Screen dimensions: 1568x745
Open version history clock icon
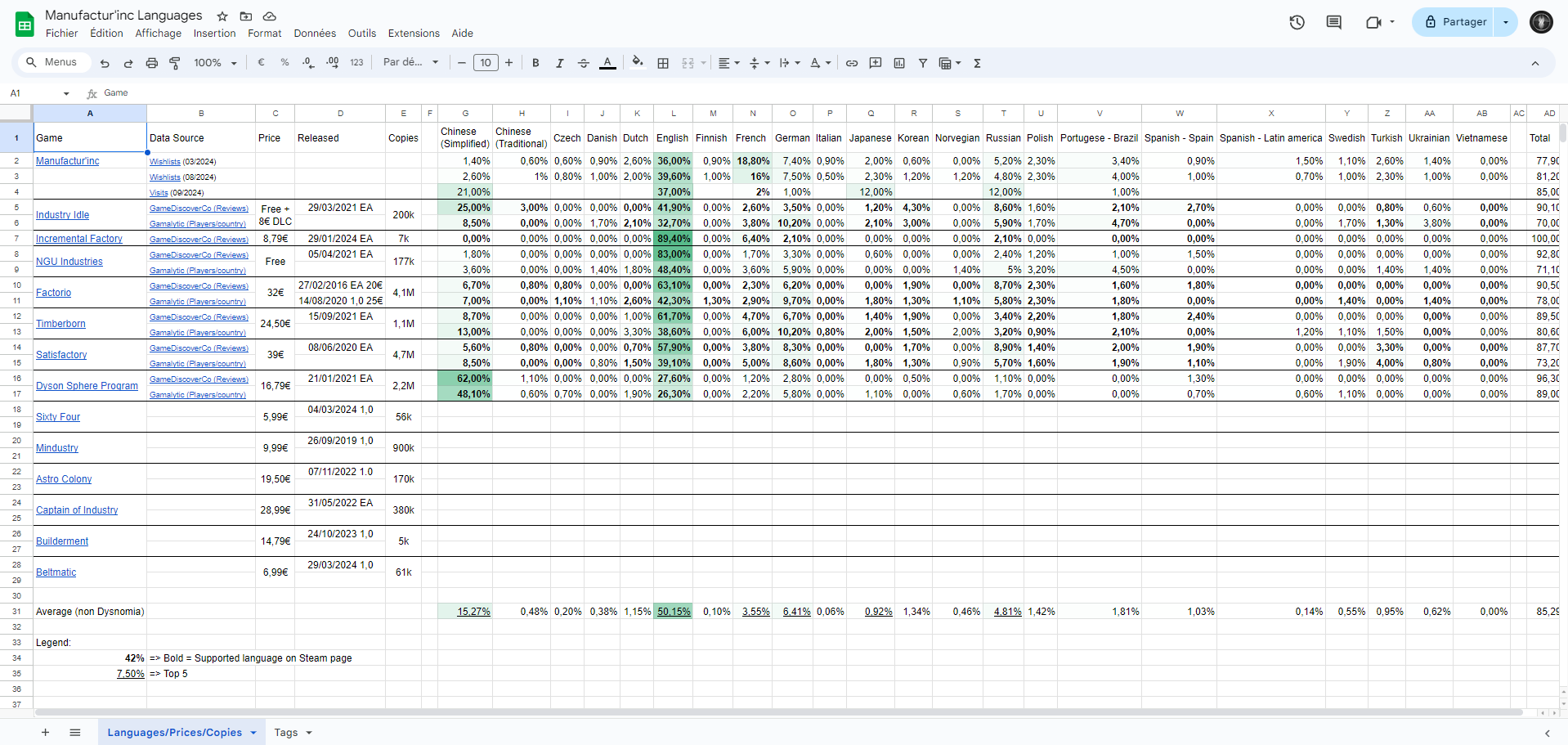point(1297,22)
